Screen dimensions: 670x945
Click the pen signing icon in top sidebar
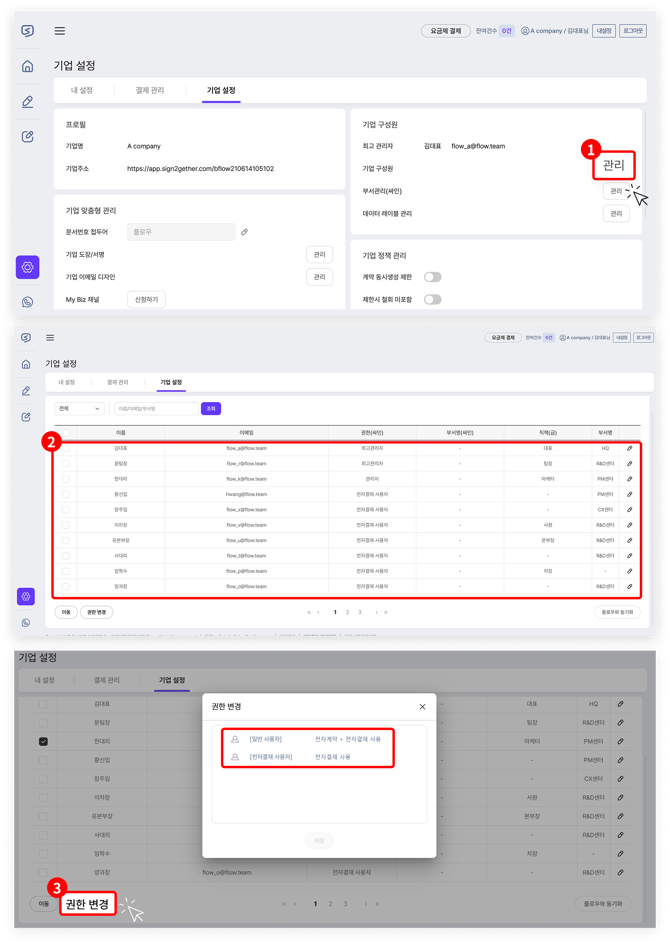click(28, 102)
